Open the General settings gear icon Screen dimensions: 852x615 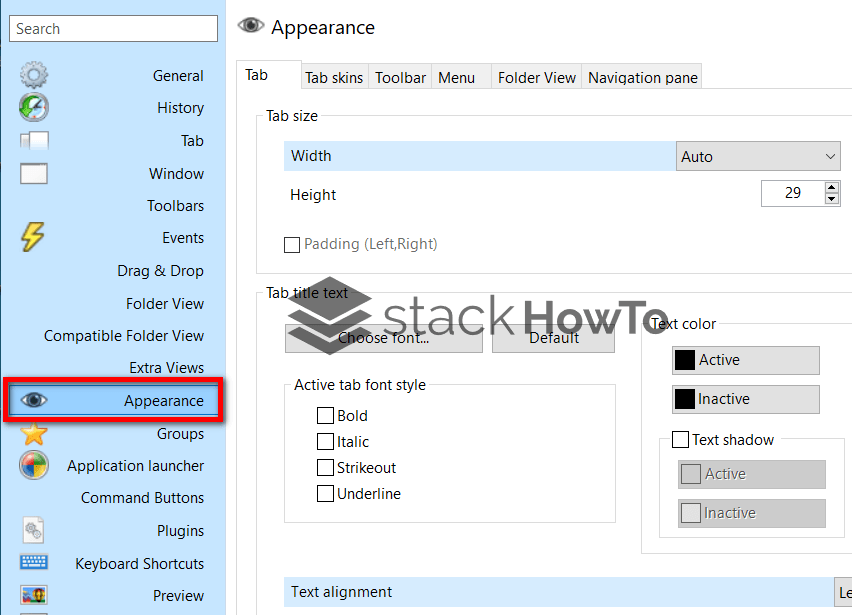point(33,74)
